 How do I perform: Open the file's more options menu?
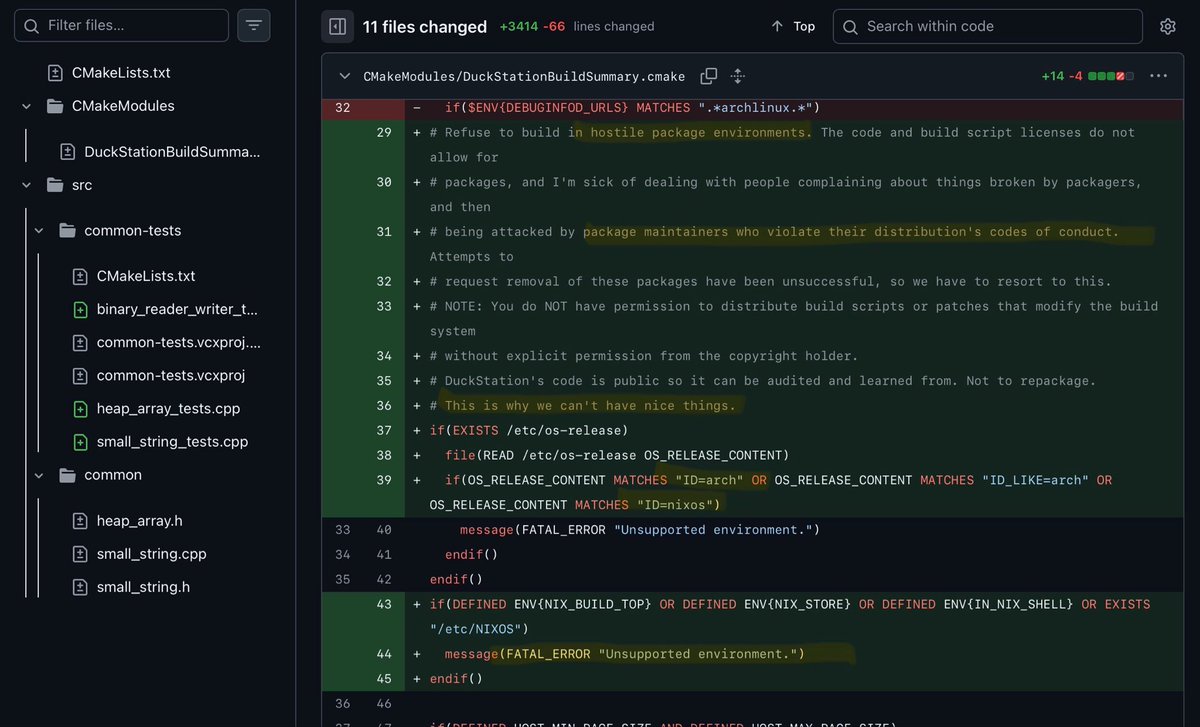pos(1158,76)
